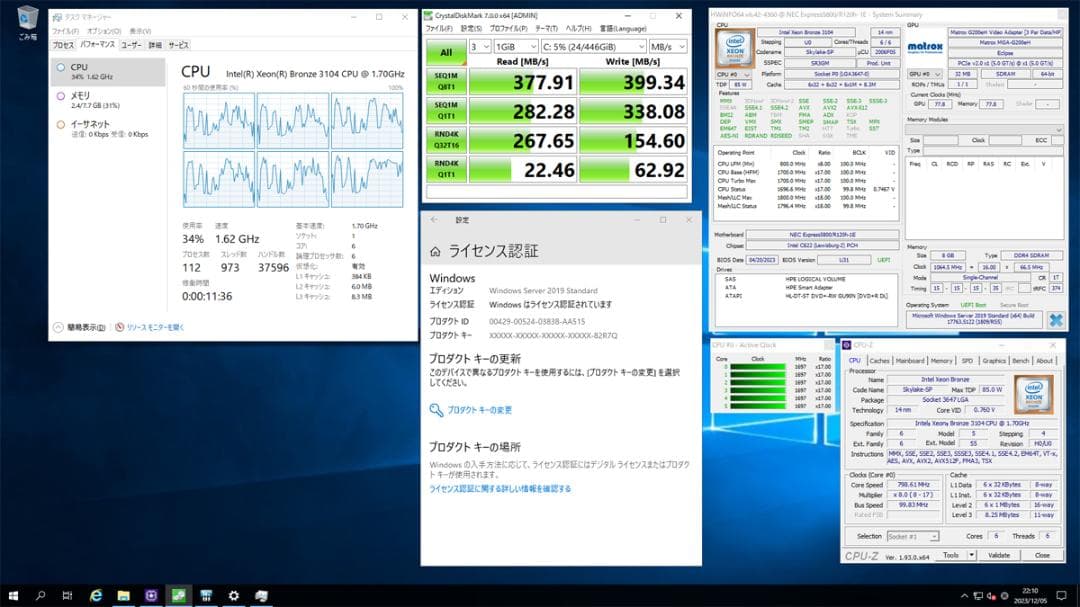Open Task View from the taskbar
1080x607 pixels.
coord(67,595)
